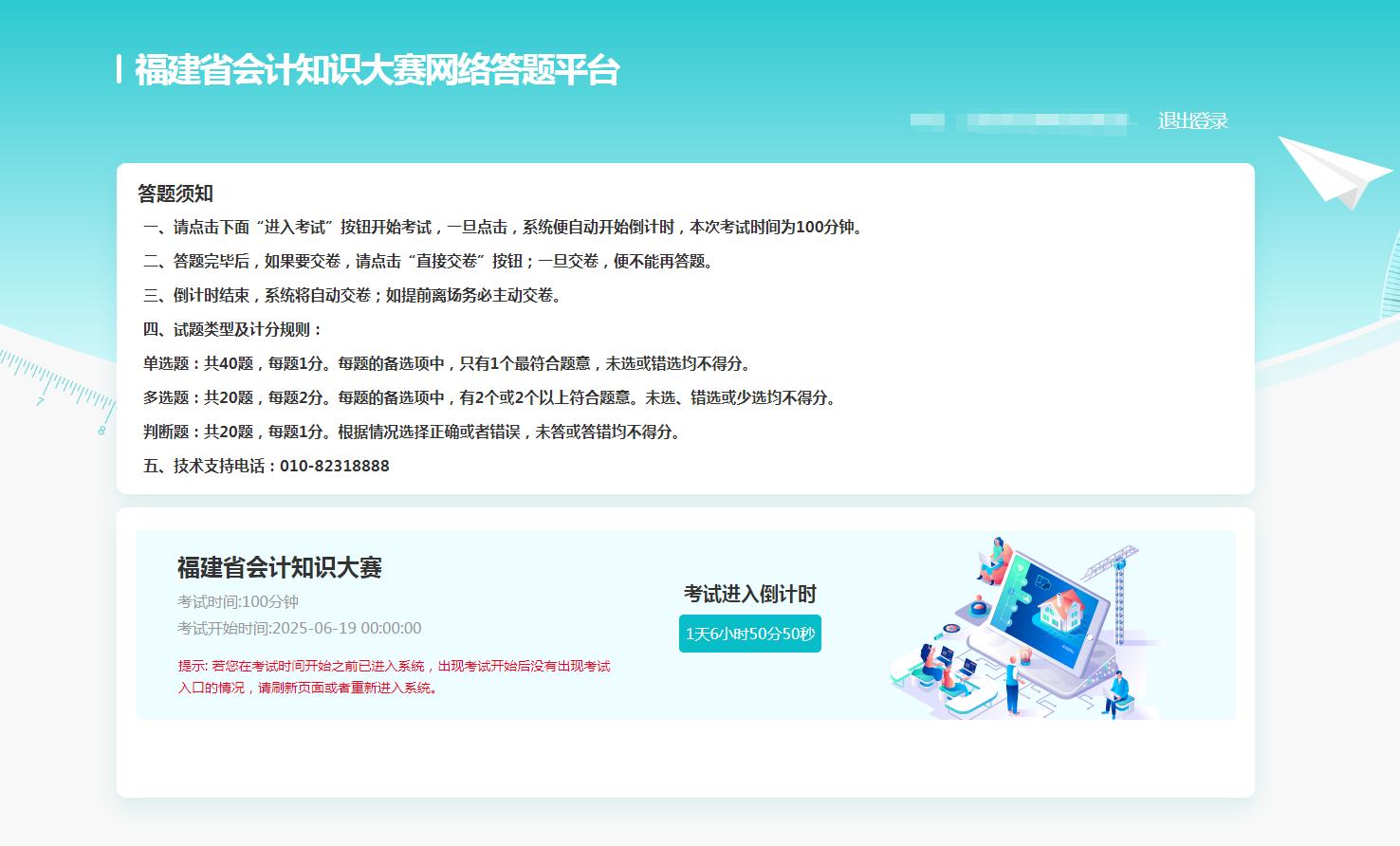Click the house on the tablet illustration
The width and height of the screenshot is (1400, 846).
[x=1062, y=609]
